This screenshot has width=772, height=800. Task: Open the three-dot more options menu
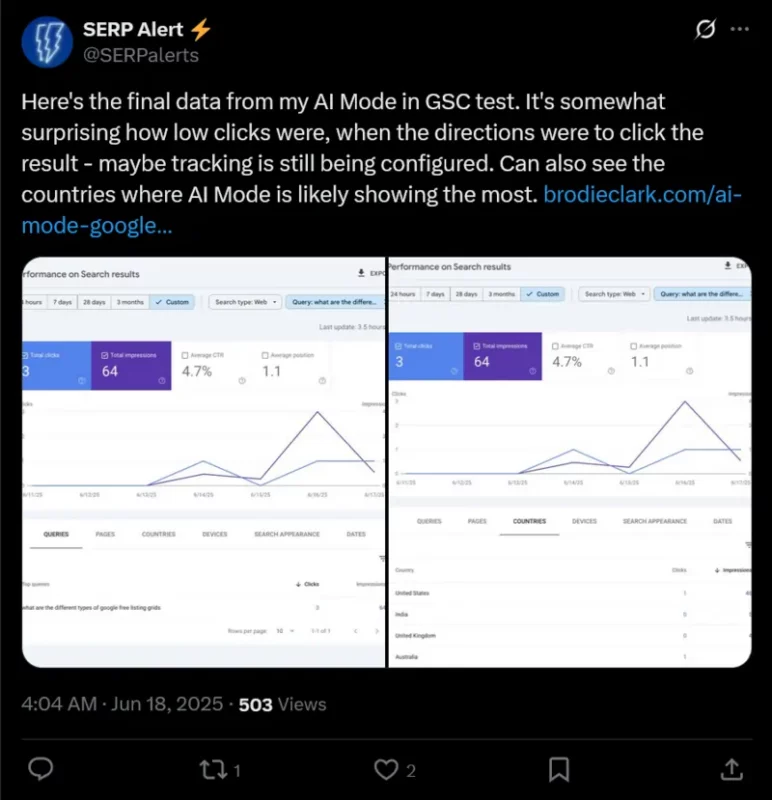[x=739, y=29]
